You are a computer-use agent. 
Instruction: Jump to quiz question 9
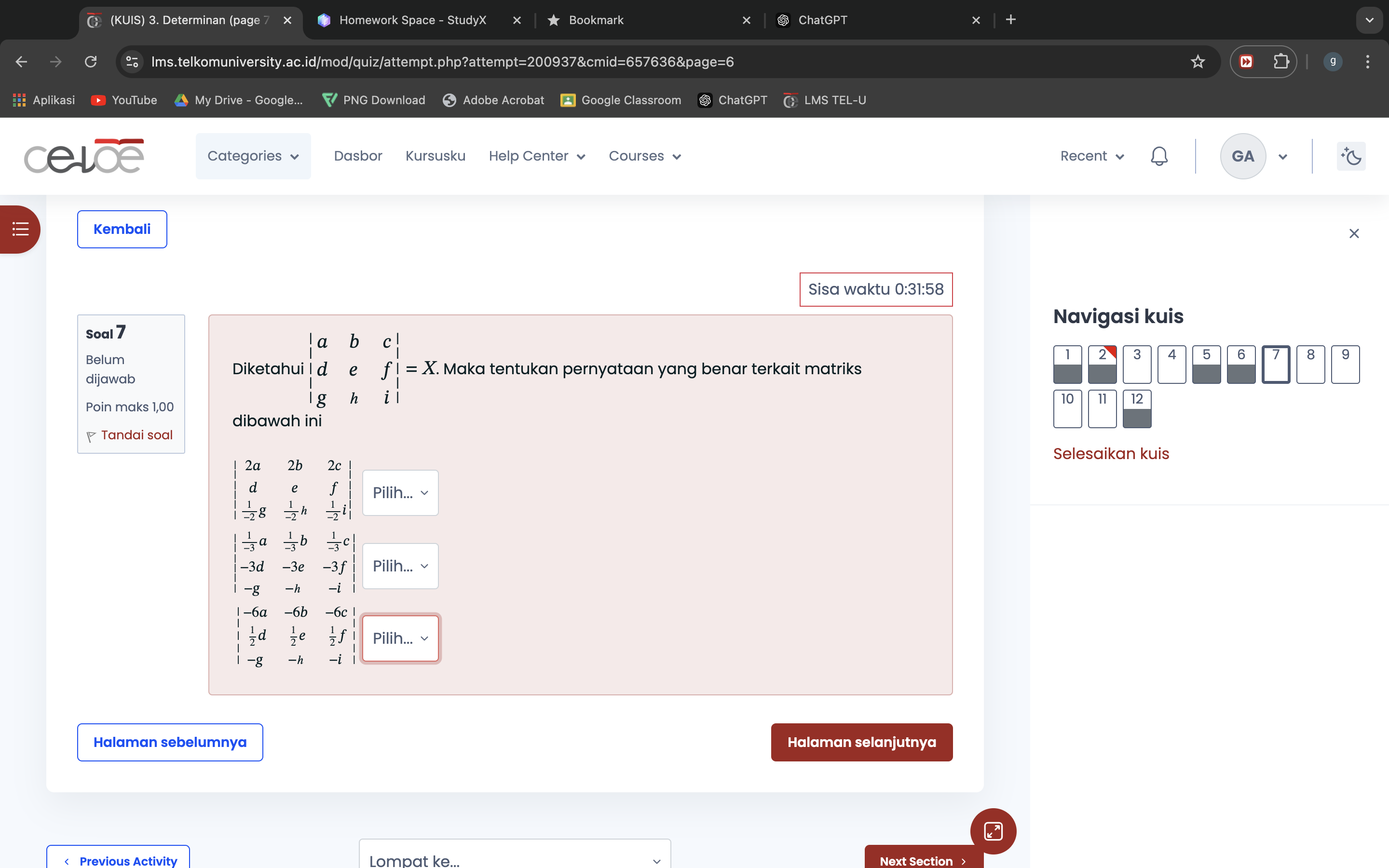pyautogui.click(x=1346, y=364)
